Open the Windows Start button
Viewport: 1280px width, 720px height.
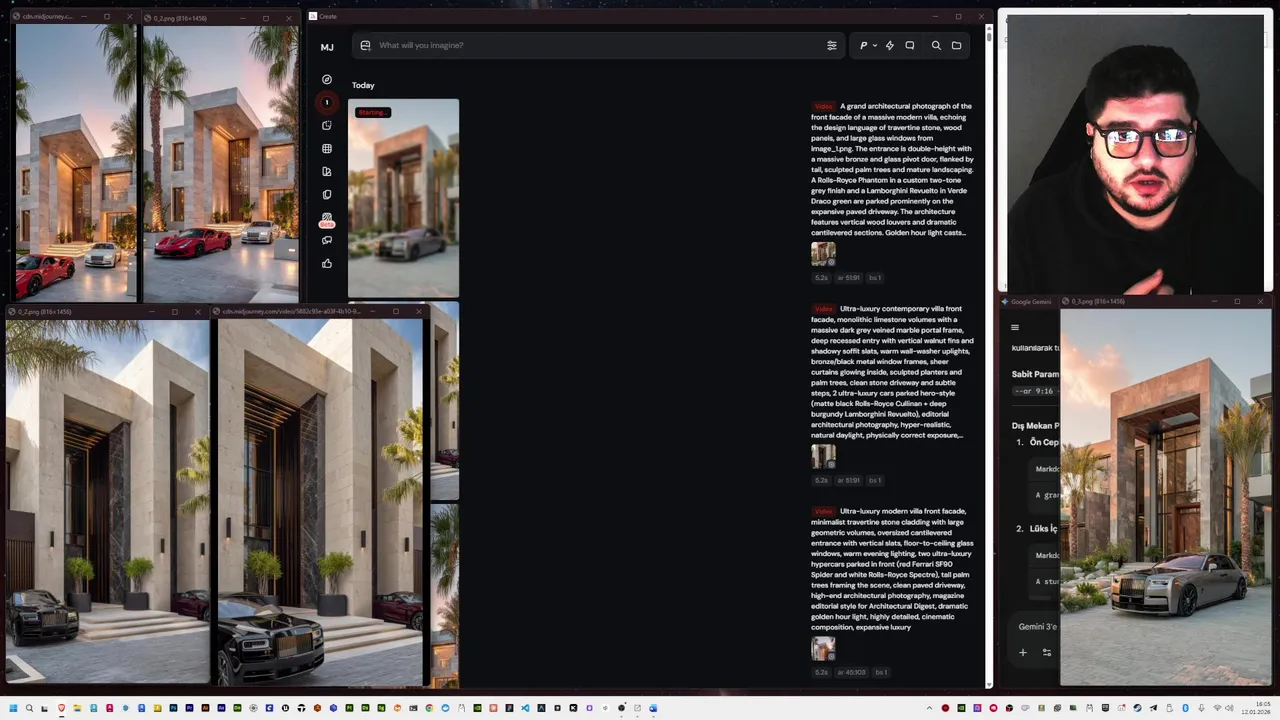point(12,708)
